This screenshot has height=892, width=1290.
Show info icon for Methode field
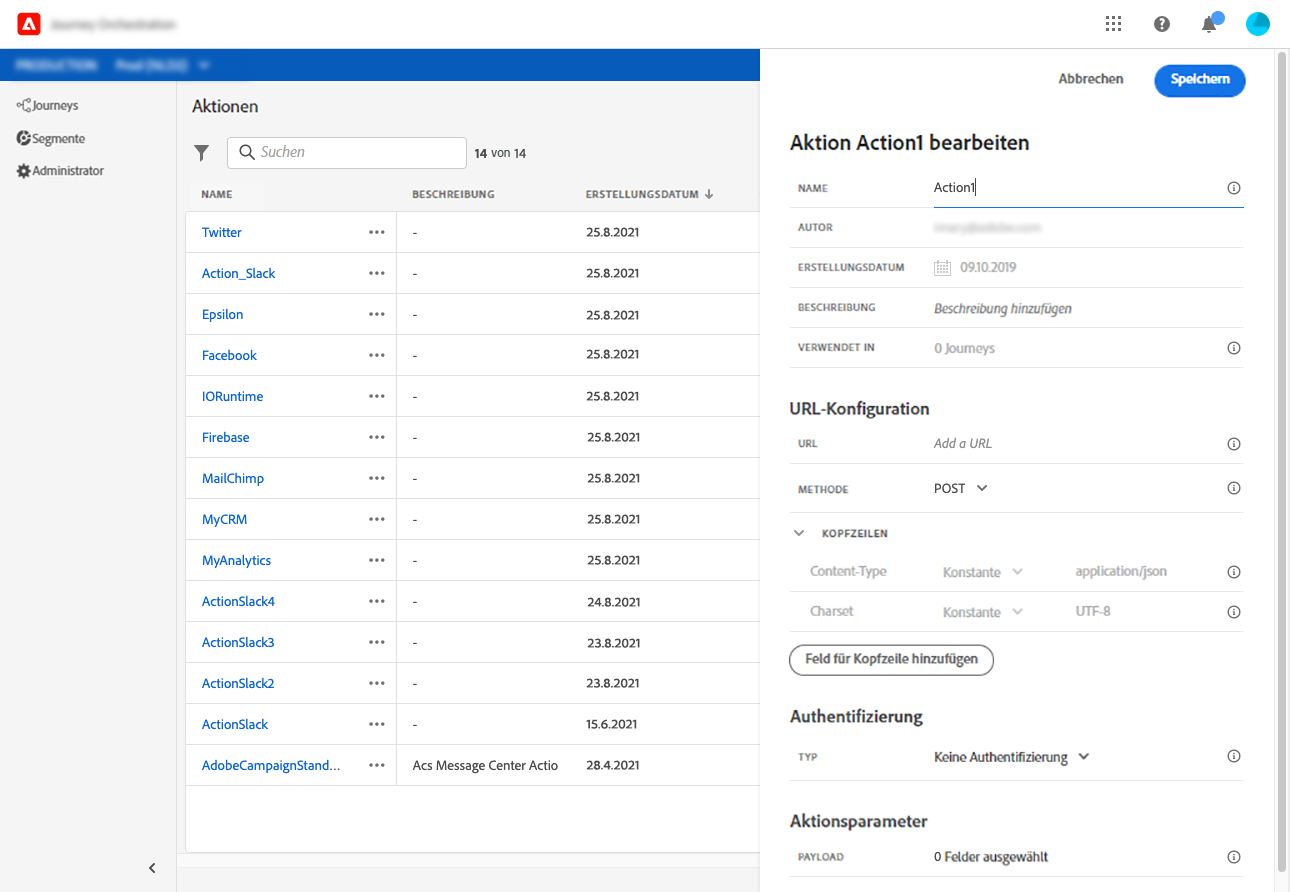pos(1234,488)
